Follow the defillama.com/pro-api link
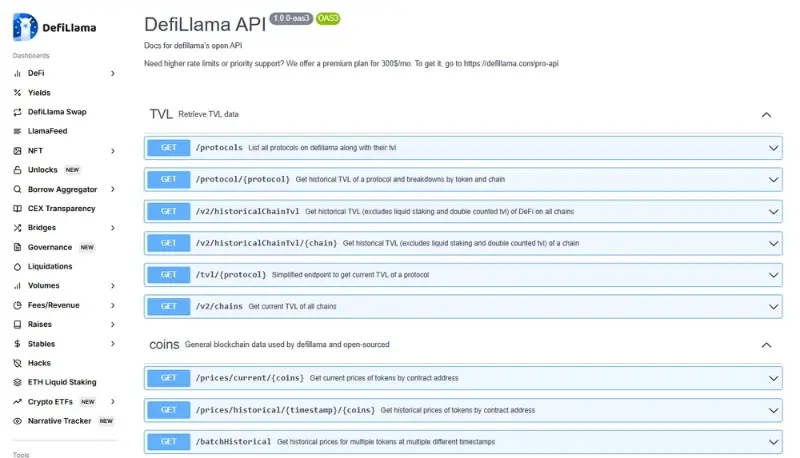Image resolution: width=800 pixels, height=458 pixels. (511, 64)
